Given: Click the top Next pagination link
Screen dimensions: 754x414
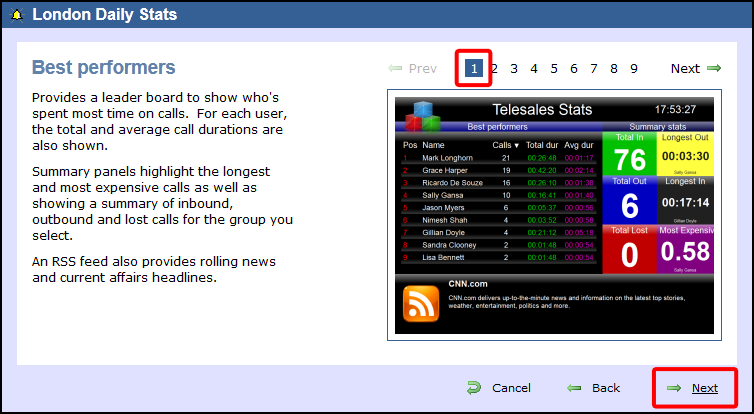Looking at the screenshot, I should pos(685,69).
